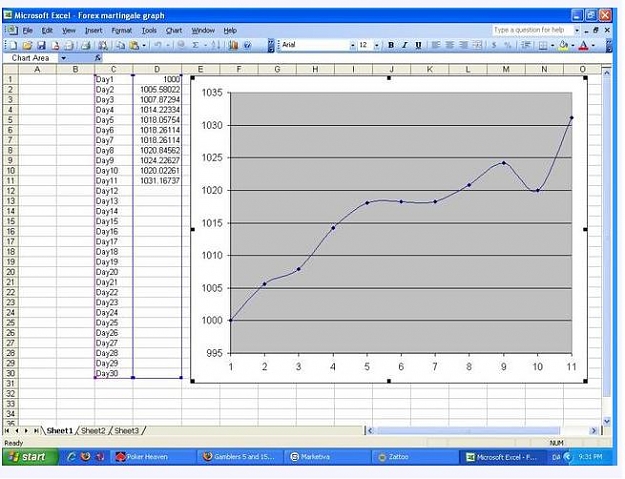Click the Decrease Indent icon
Screen dimensions: 625x479
(x=526, y=45)
